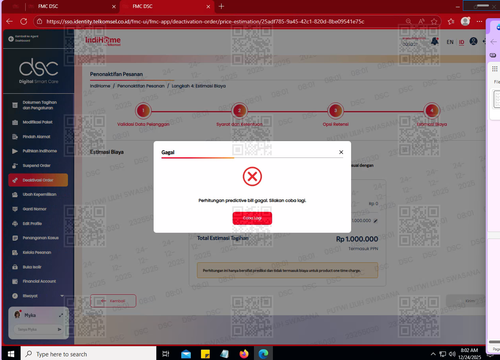Click the Rp 1.000.000 total amount
This screenshot has width=500, height=360.
coord(357,239)
